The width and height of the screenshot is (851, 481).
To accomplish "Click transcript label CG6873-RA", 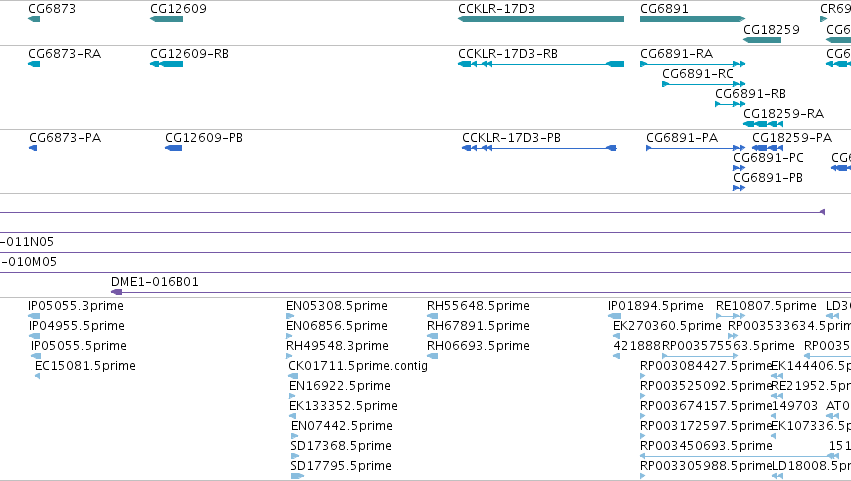I will click(65, 54).
